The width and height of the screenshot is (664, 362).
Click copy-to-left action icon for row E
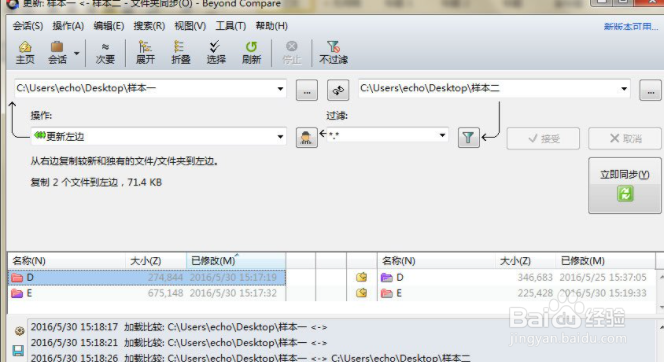362,293
